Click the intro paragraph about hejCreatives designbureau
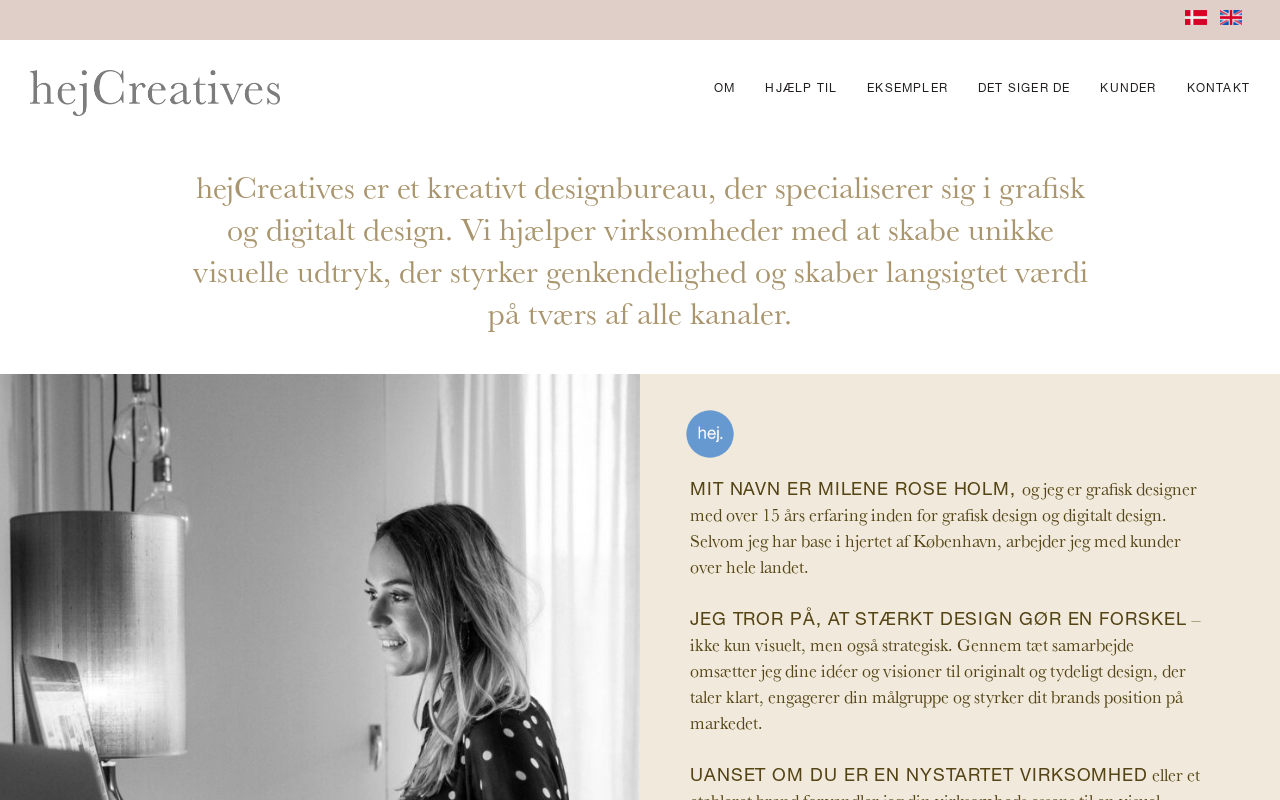The width and height of the screenshot is (1280, 800). click(x=640, y=251)
